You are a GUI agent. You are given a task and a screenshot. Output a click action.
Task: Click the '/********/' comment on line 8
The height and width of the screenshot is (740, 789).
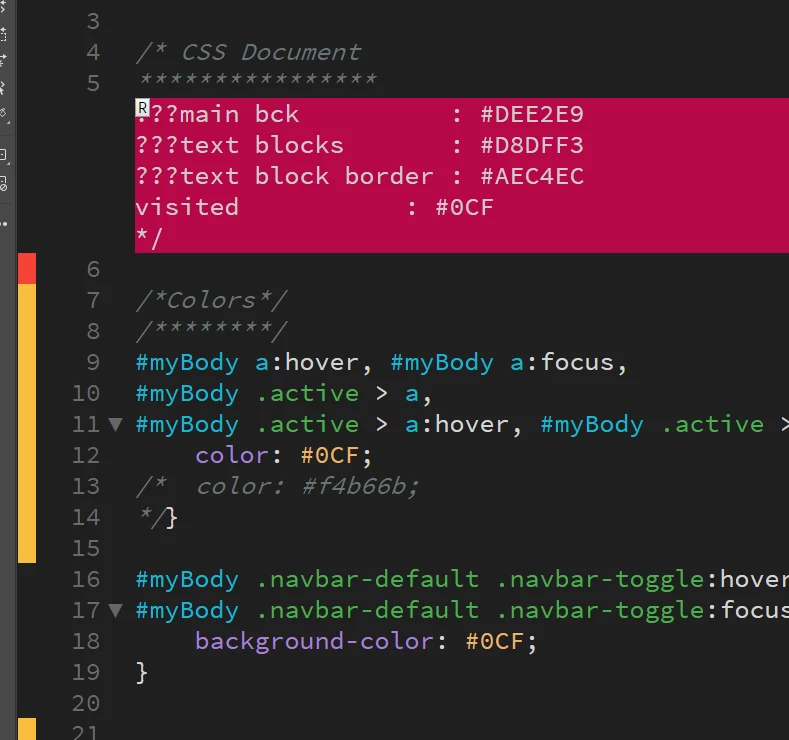tap(211, 331)
